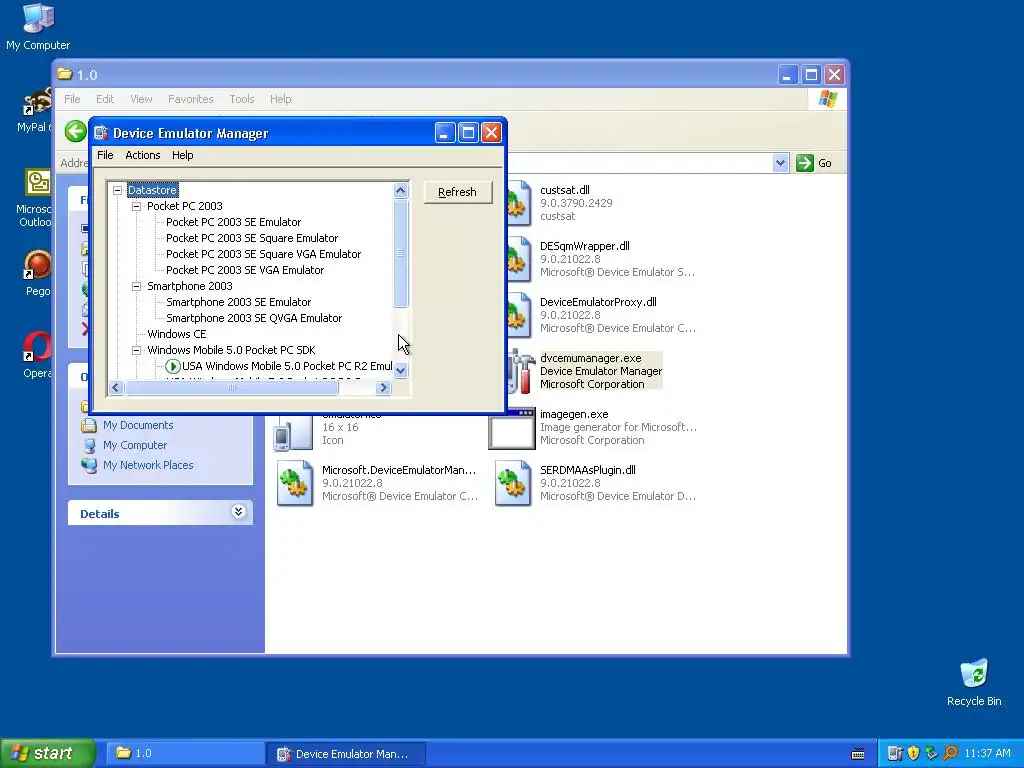Select Pocket PC 2003 SE Square Emulator

tap(252, 238)
